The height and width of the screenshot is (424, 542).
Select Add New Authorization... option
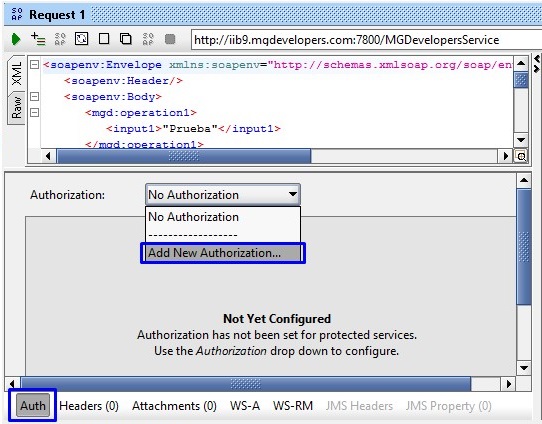point(223,253)
